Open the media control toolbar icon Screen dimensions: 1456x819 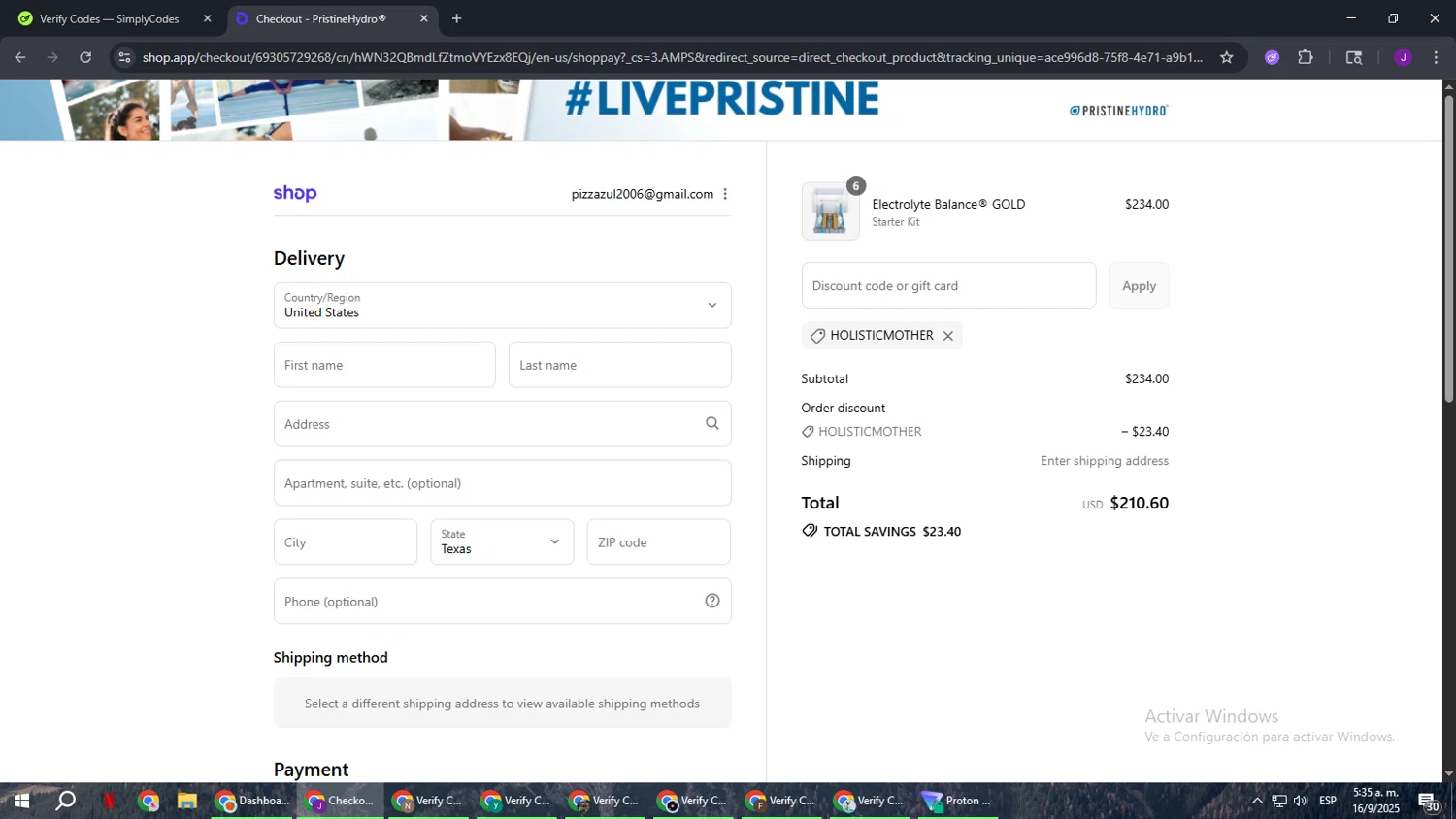(1354, 57)
